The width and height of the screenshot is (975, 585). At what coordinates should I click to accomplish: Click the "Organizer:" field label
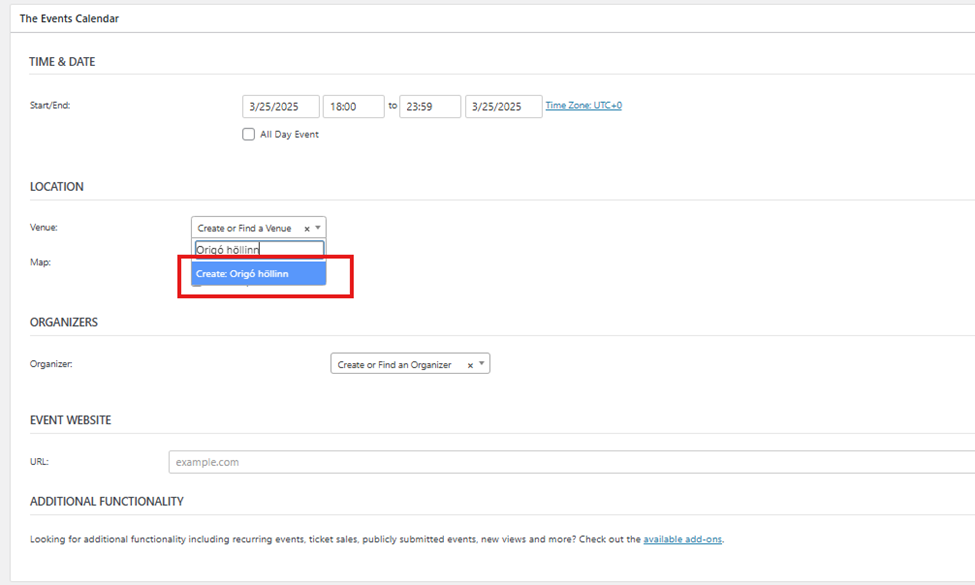[51, 365]
